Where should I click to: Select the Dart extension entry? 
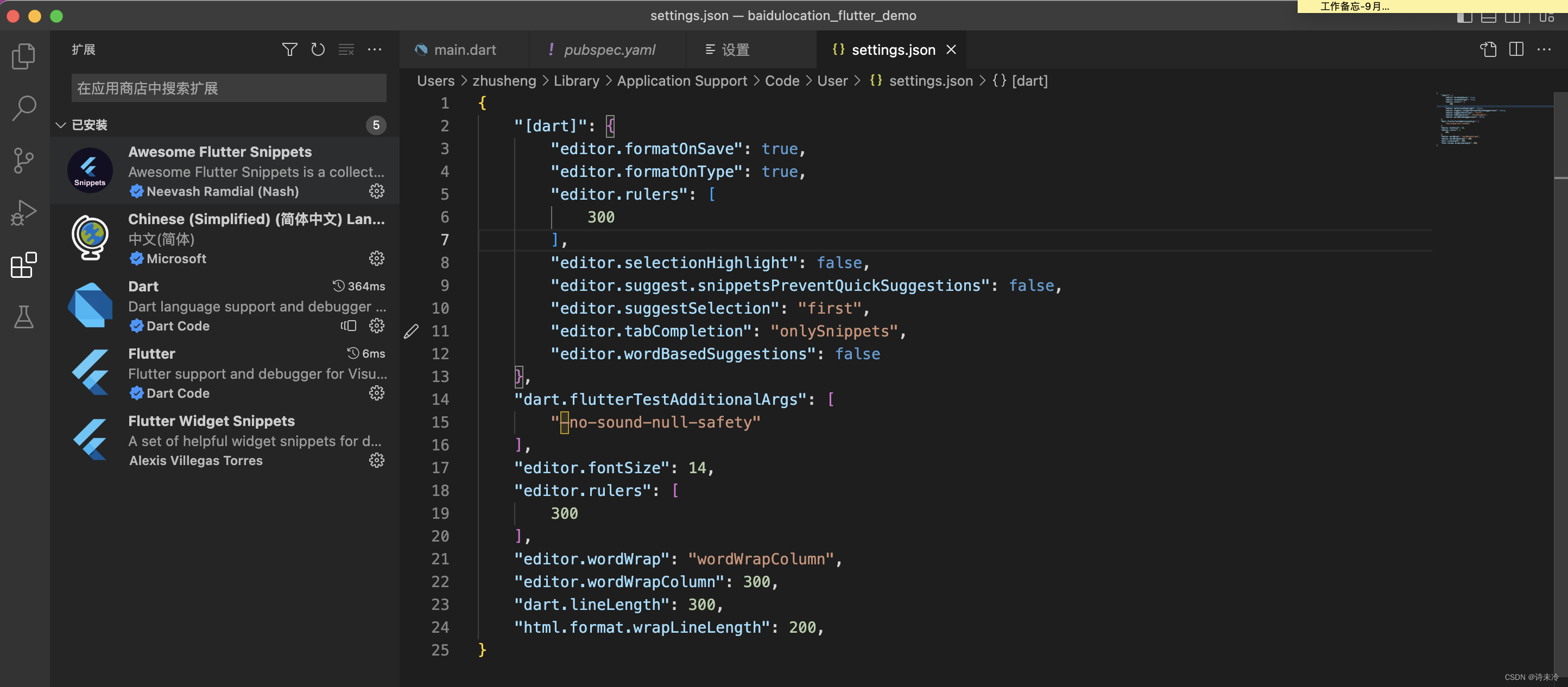[225, 306]
